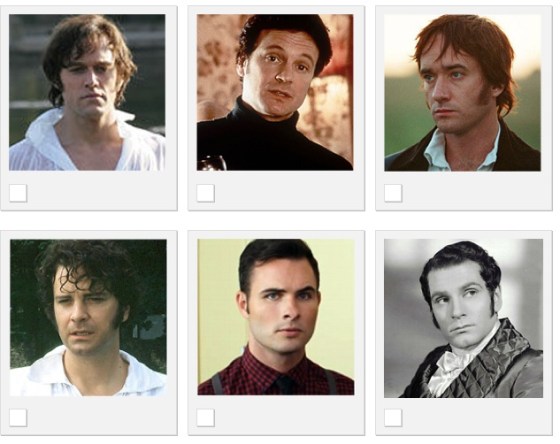Enable the checkbox below the top-left white shirt photo
This screenshot has height=444, width=560.
click(x=18, y=193)
